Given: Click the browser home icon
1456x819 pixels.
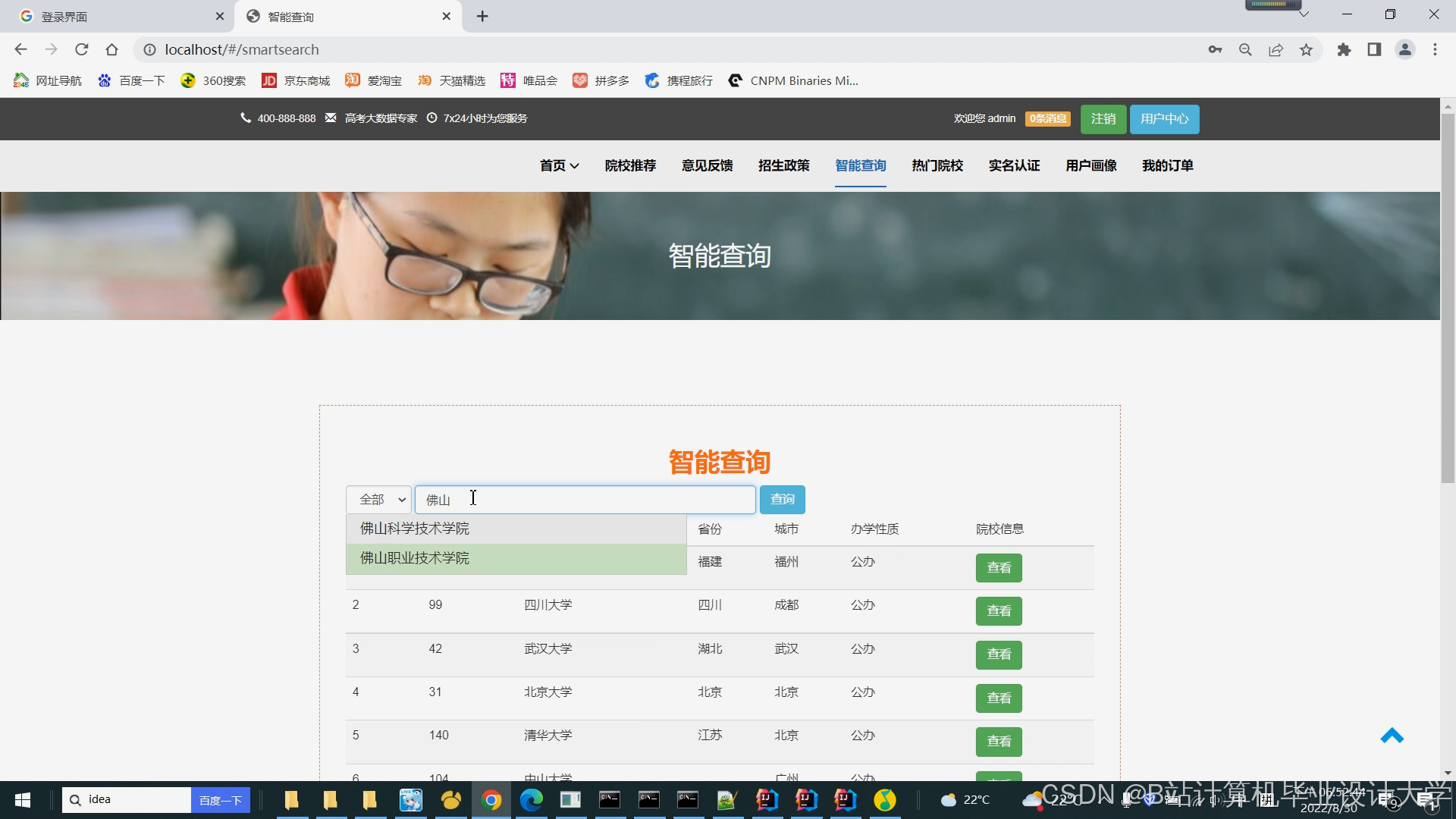Looking at the screenshot, I should [x=112, y=49].
